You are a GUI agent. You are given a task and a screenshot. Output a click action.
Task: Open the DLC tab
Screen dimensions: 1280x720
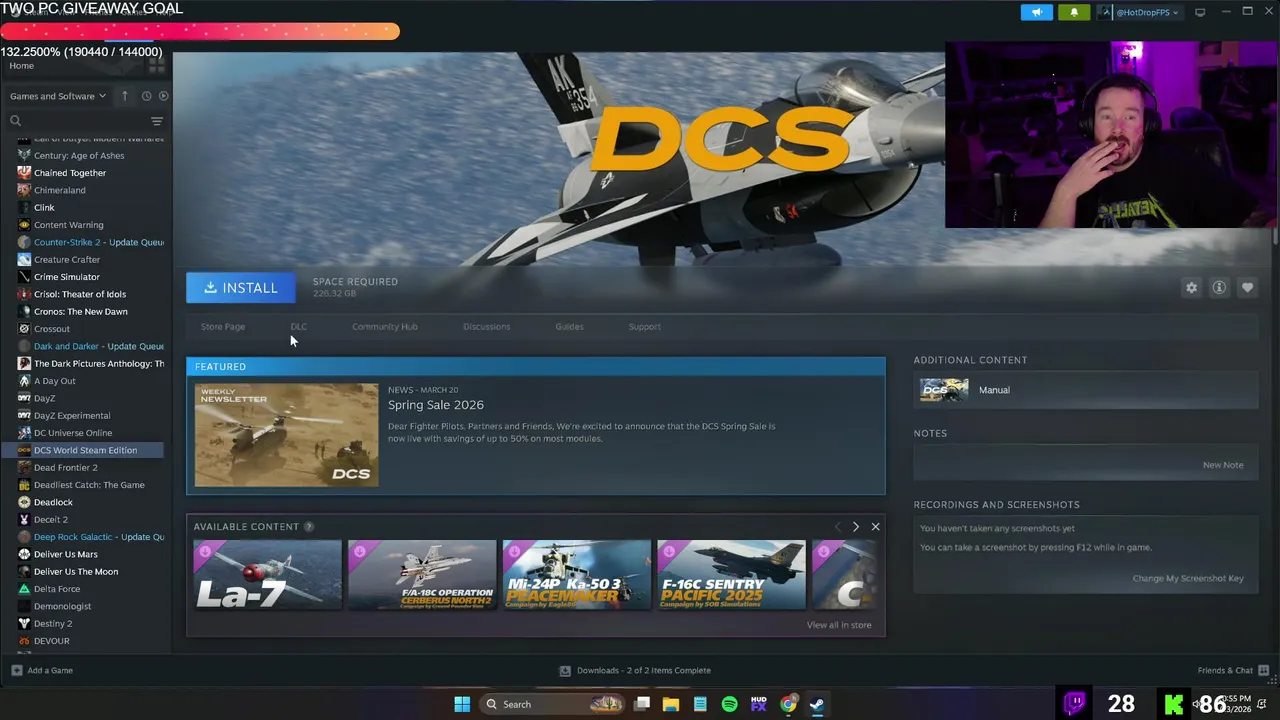[x=299, y=327]
